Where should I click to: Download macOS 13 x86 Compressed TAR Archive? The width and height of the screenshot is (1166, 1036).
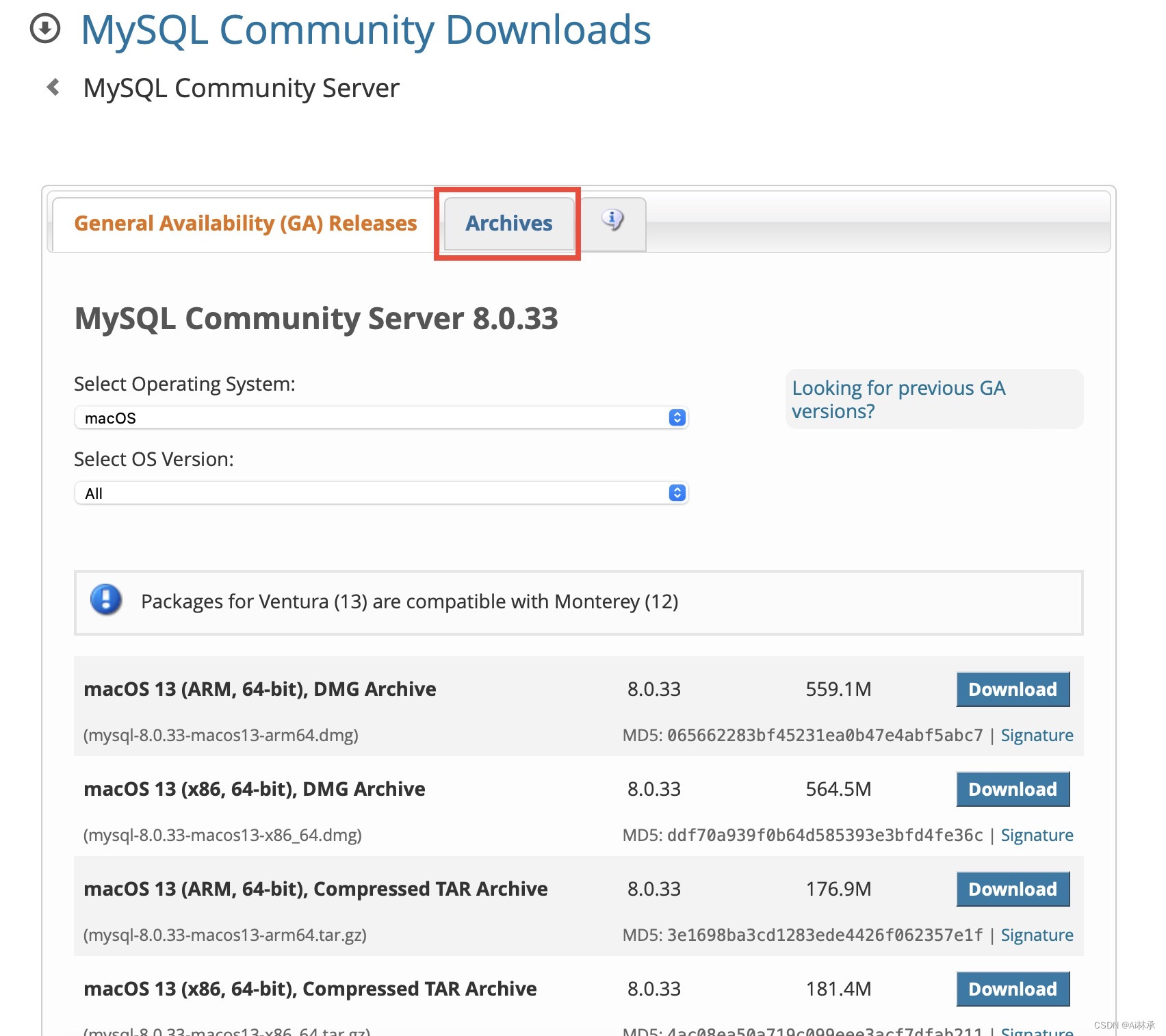tap(1013, 989)
